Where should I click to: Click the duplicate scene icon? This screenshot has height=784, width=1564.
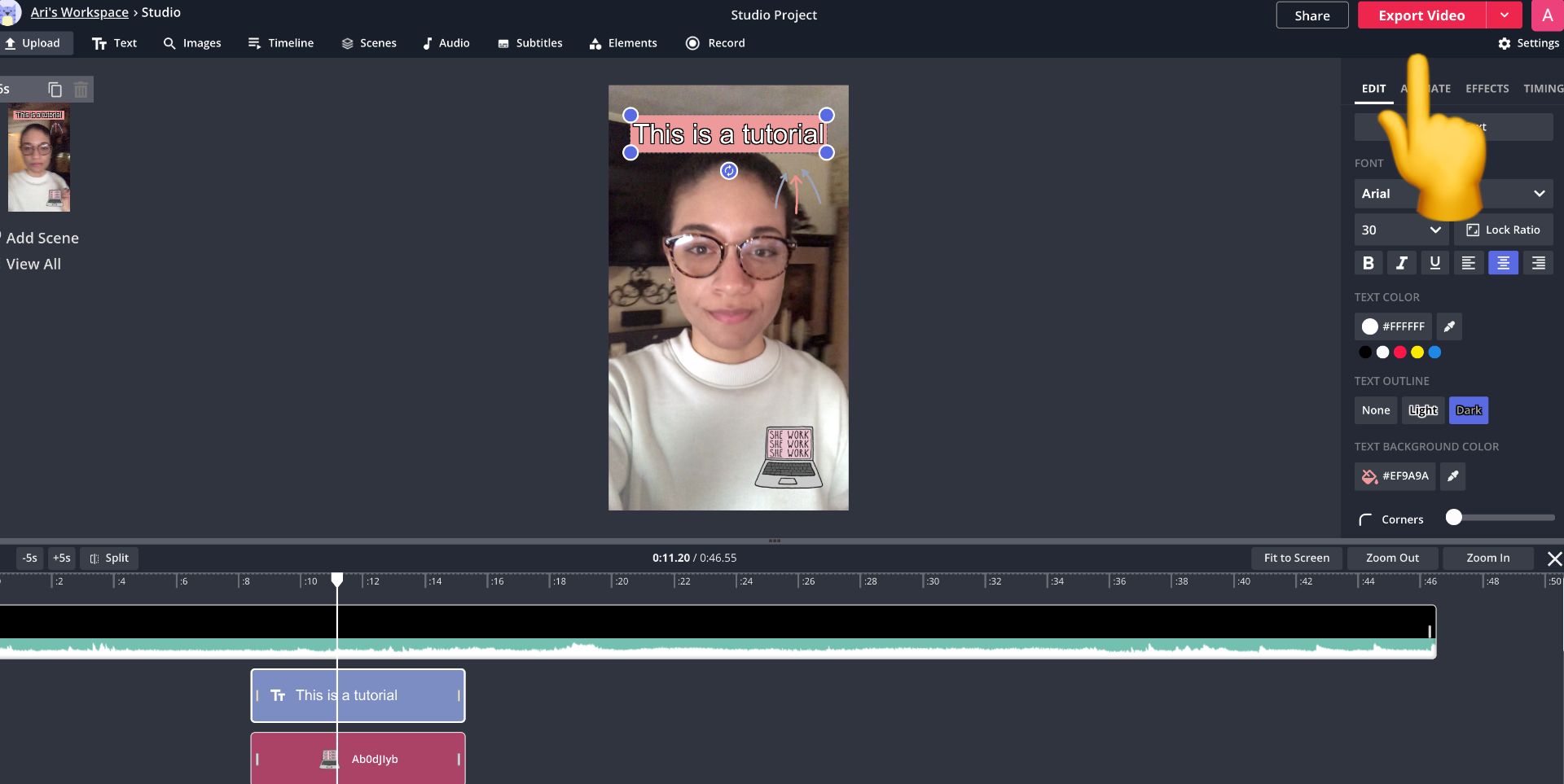55,90
